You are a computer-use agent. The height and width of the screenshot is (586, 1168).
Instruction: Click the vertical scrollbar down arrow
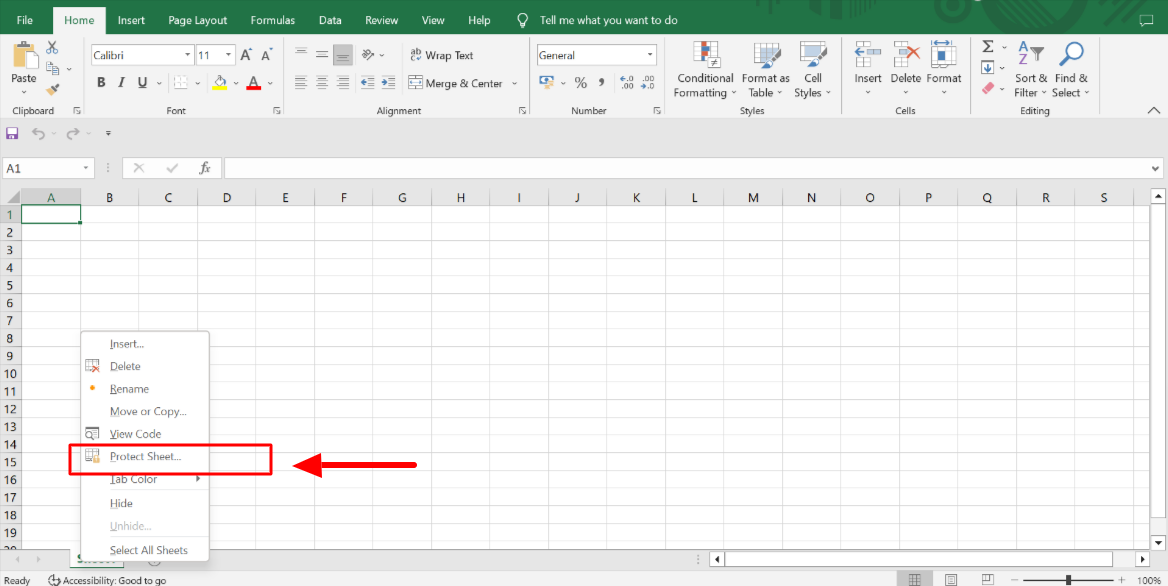(x=1158, y=541)
